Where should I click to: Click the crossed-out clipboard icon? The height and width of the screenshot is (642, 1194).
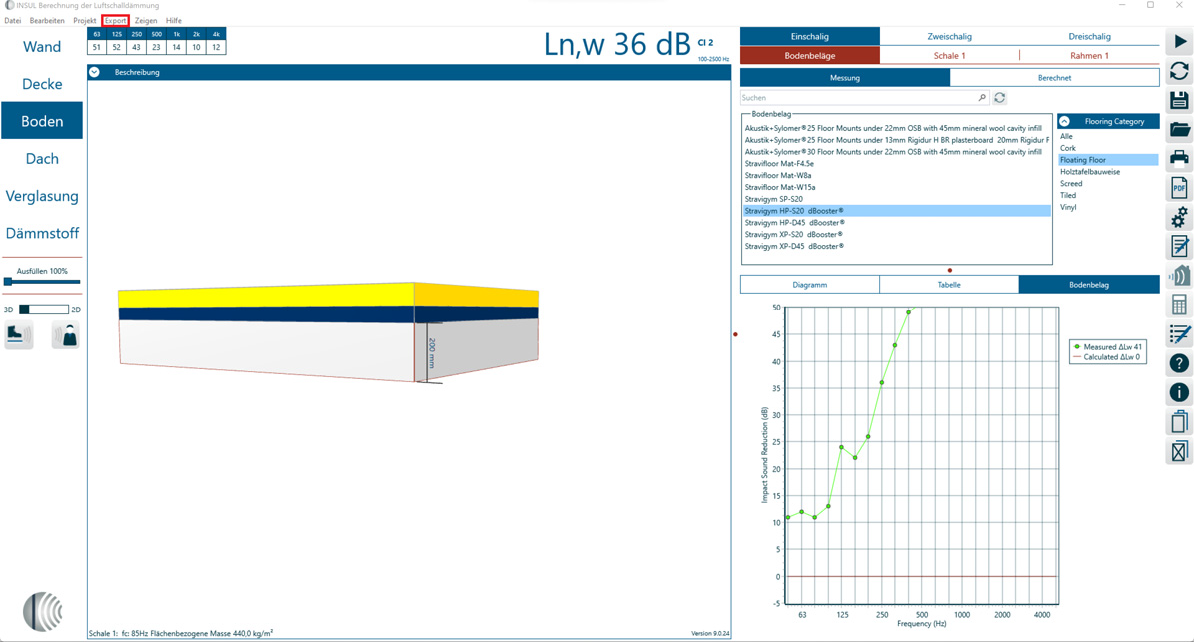tap(1179, 451)
